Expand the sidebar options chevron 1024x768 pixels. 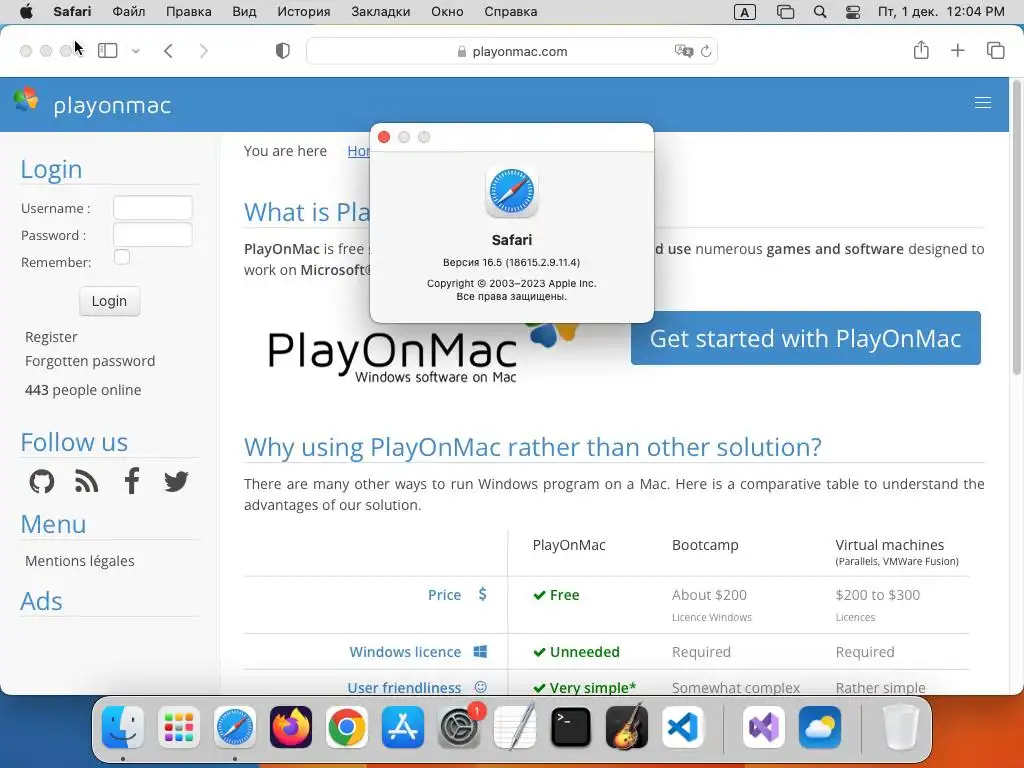(135, 51)
